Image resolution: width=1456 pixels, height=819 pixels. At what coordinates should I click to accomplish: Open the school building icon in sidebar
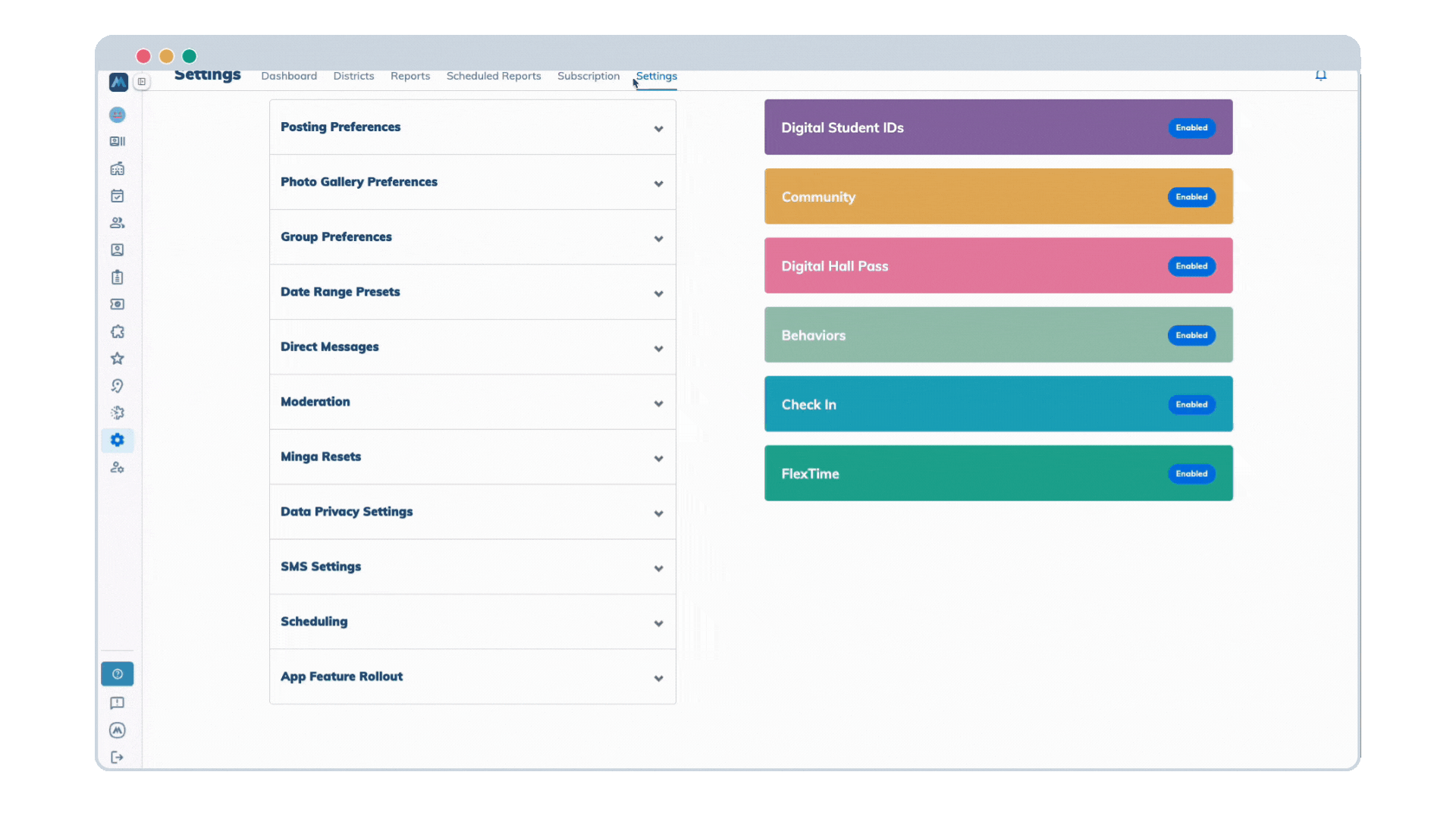[x=118, y=169]
